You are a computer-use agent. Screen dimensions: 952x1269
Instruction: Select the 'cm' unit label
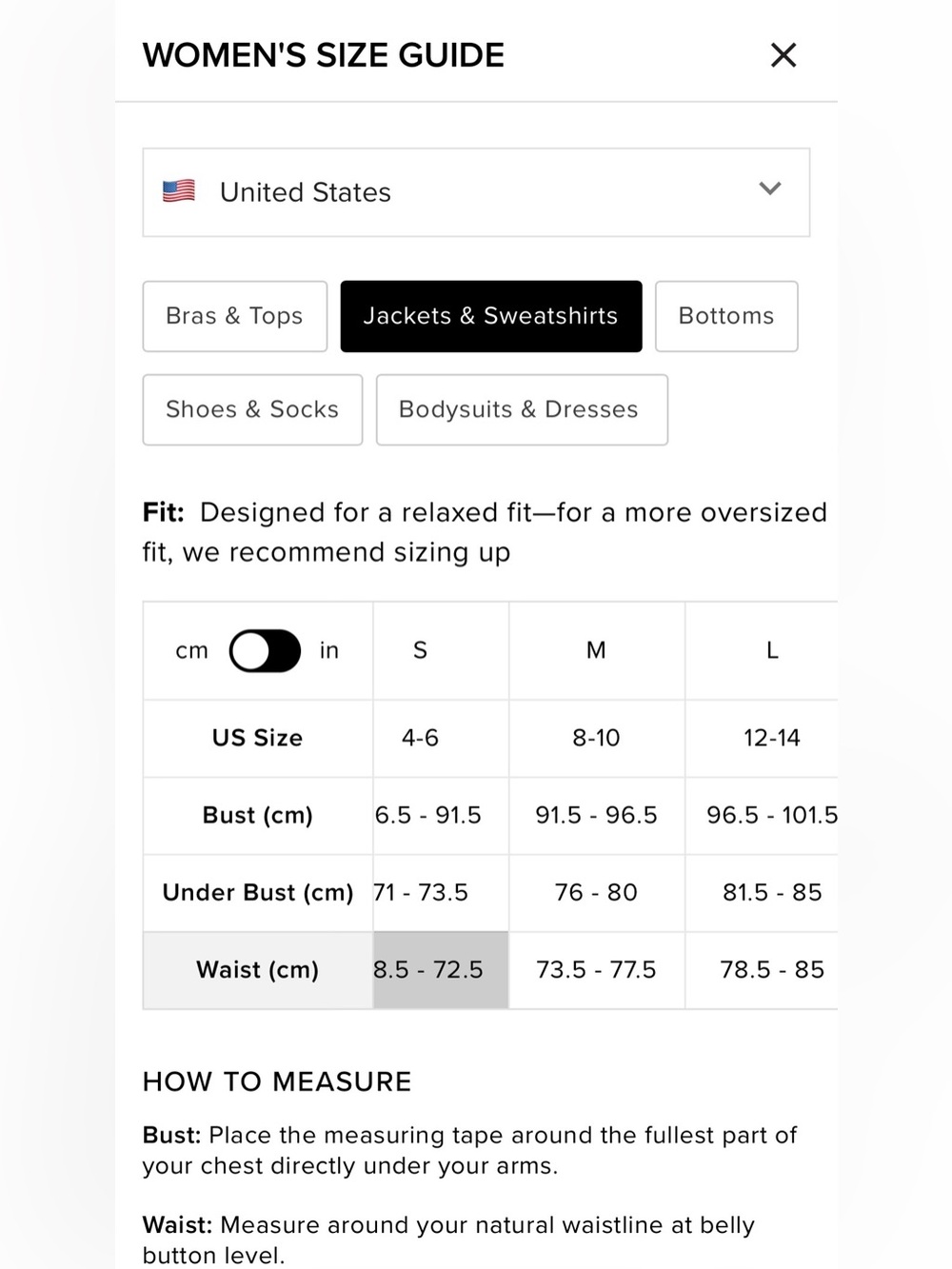click(191, 651)
